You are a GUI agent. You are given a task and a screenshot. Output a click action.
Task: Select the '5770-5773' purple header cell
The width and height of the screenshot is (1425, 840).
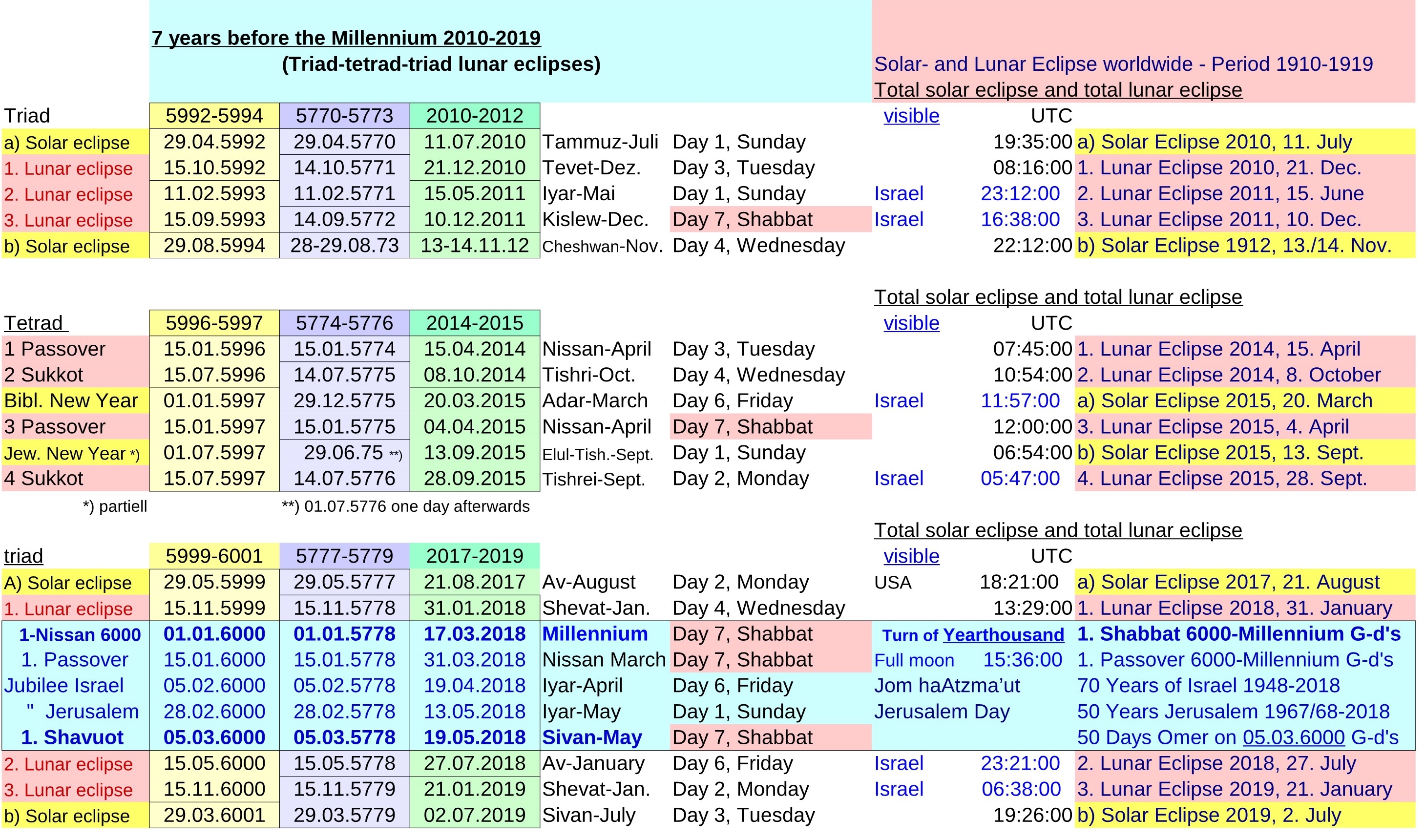pos(346,117)
